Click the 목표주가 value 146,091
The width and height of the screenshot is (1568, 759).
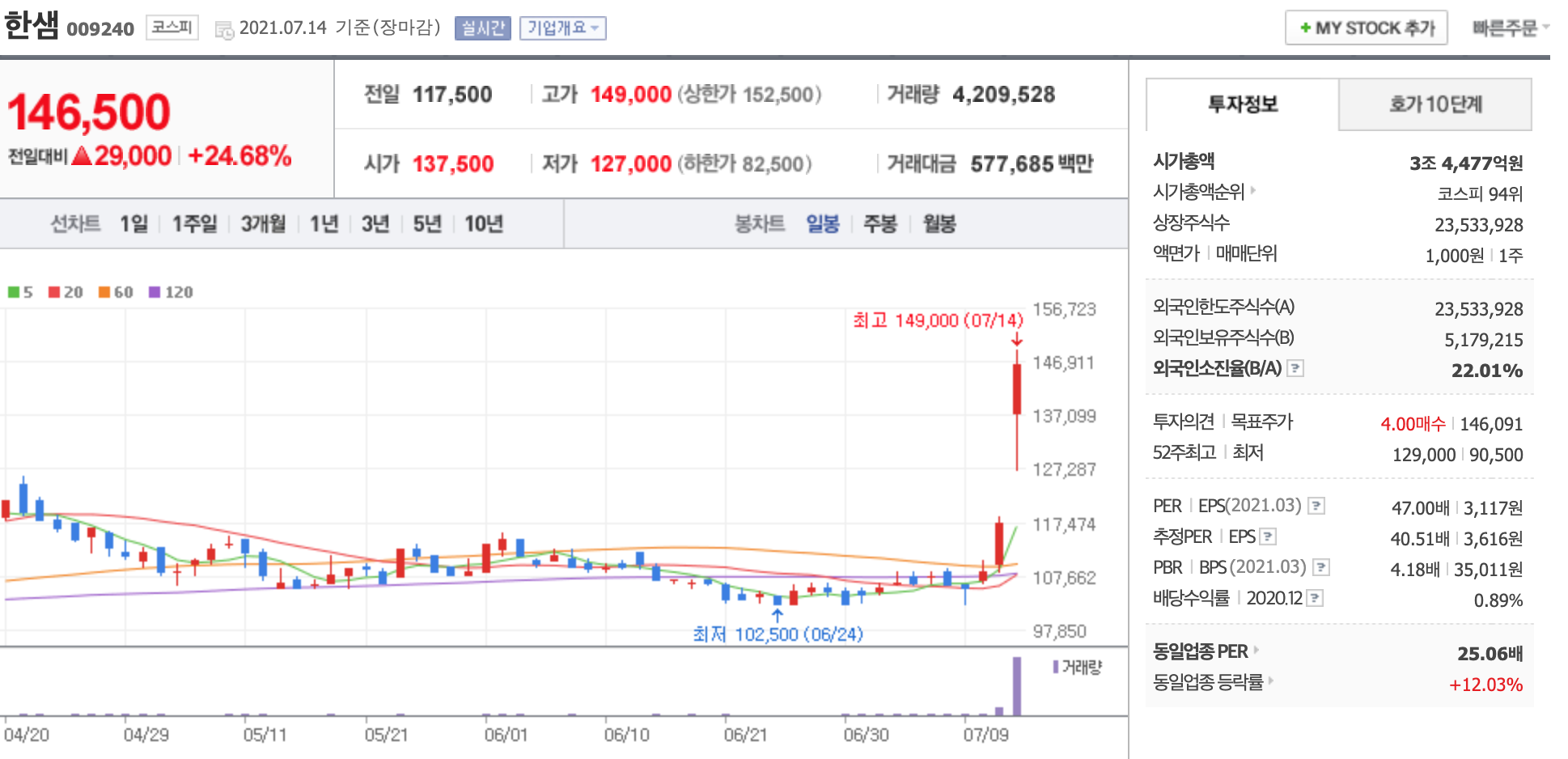click(1491, 424)
